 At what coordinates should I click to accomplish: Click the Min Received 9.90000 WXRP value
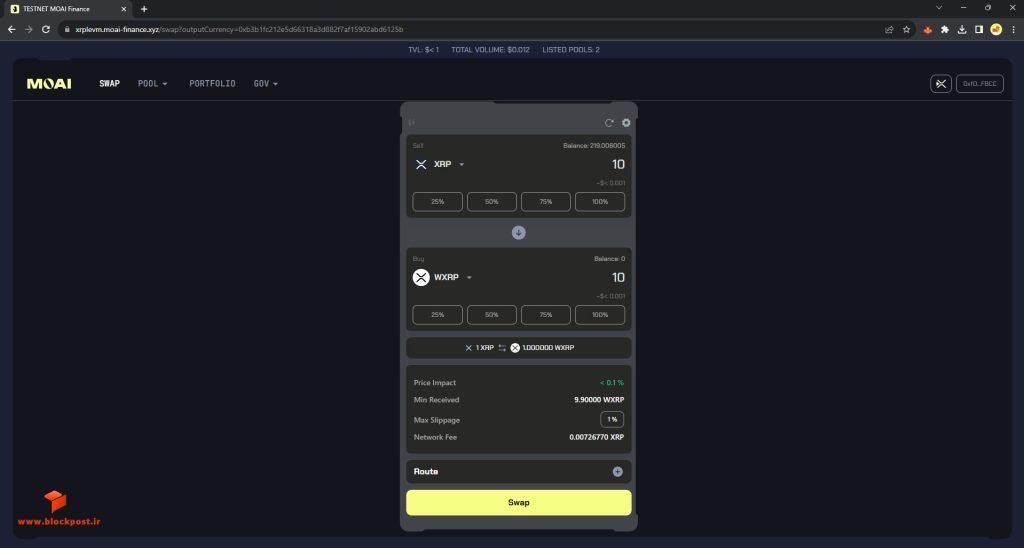(x=599, y=400)
